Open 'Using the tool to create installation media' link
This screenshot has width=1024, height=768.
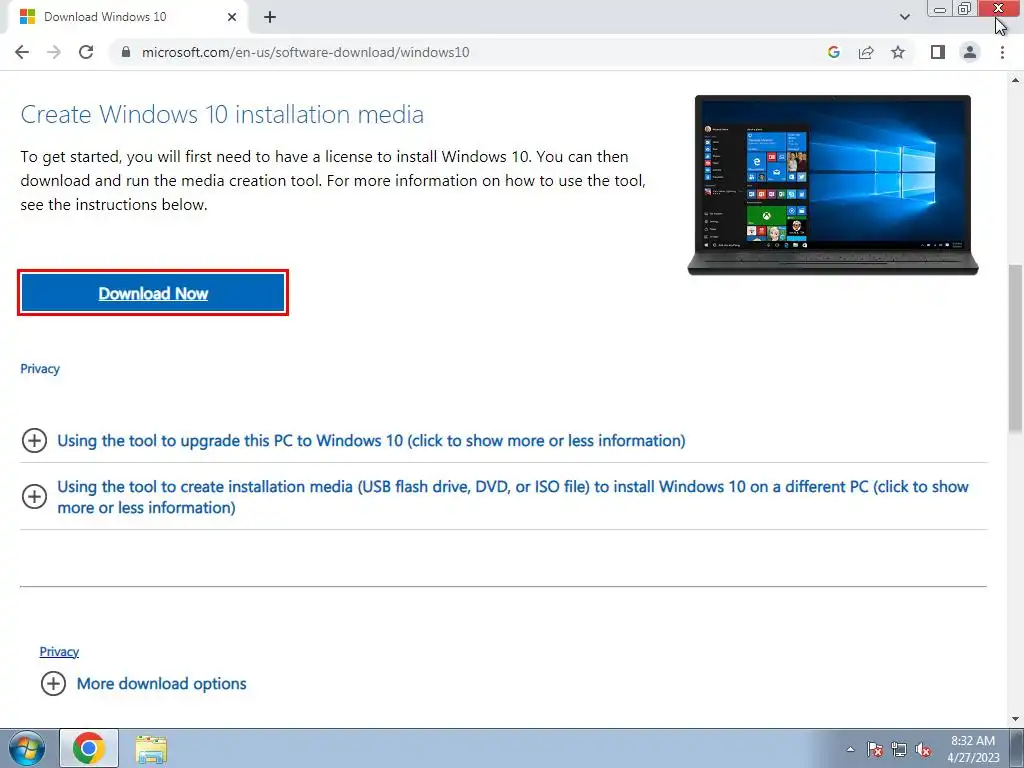tap(513, 497)
